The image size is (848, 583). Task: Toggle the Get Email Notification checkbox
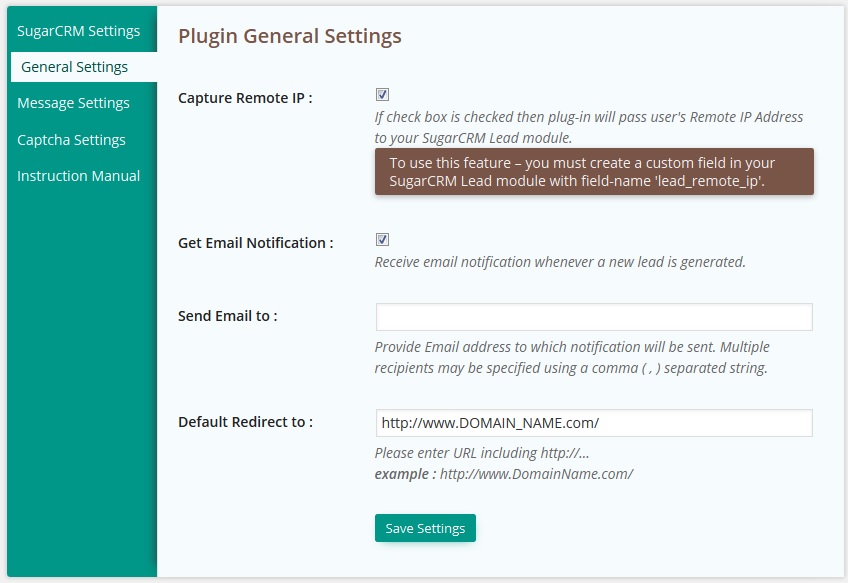point(382,240)
